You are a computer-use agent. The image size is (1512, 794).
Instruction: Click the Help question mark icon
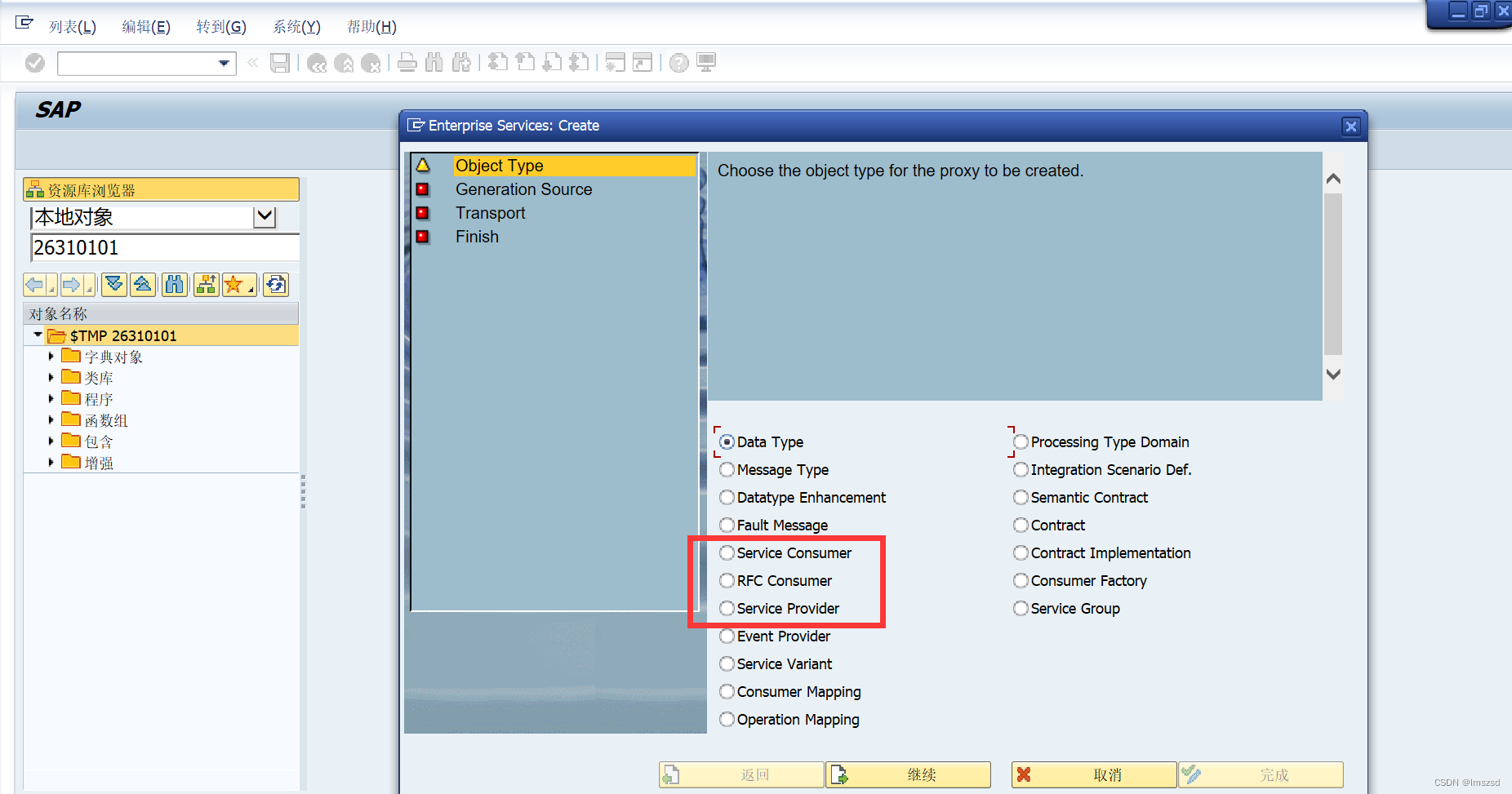679,63
